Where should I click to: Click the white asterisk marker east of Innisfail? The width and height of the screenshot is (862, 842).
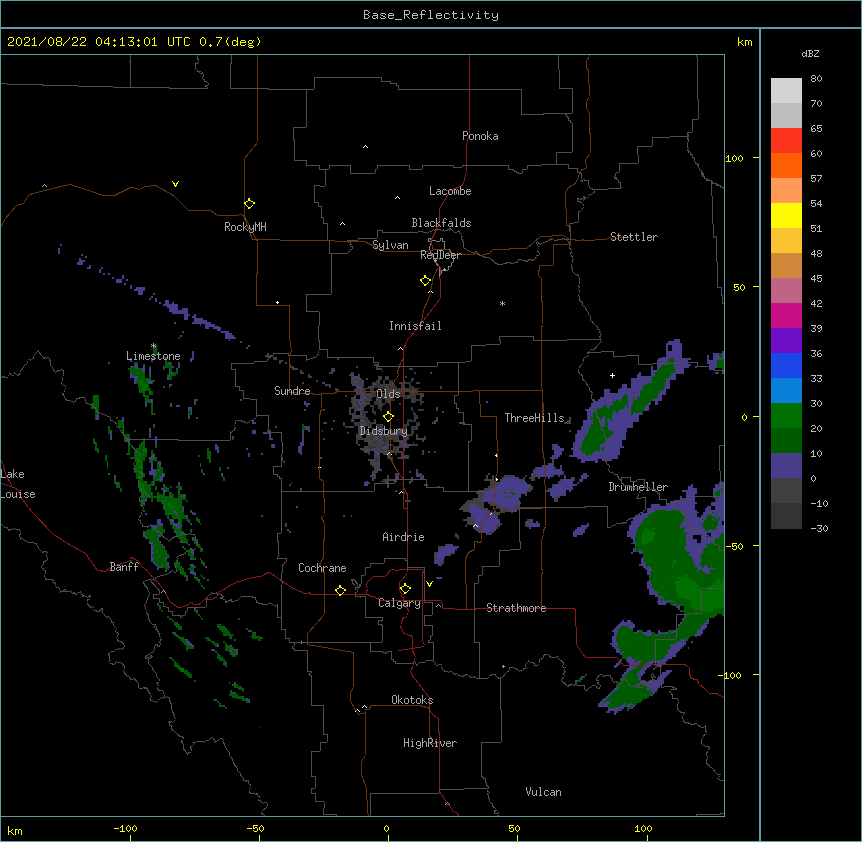(x=502, y=303)
